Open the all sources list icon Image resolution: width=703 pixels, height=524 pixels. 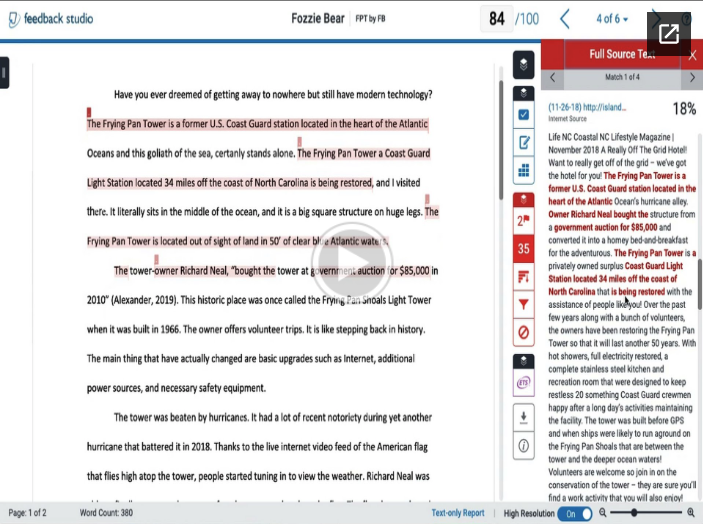tap(523, 277)
